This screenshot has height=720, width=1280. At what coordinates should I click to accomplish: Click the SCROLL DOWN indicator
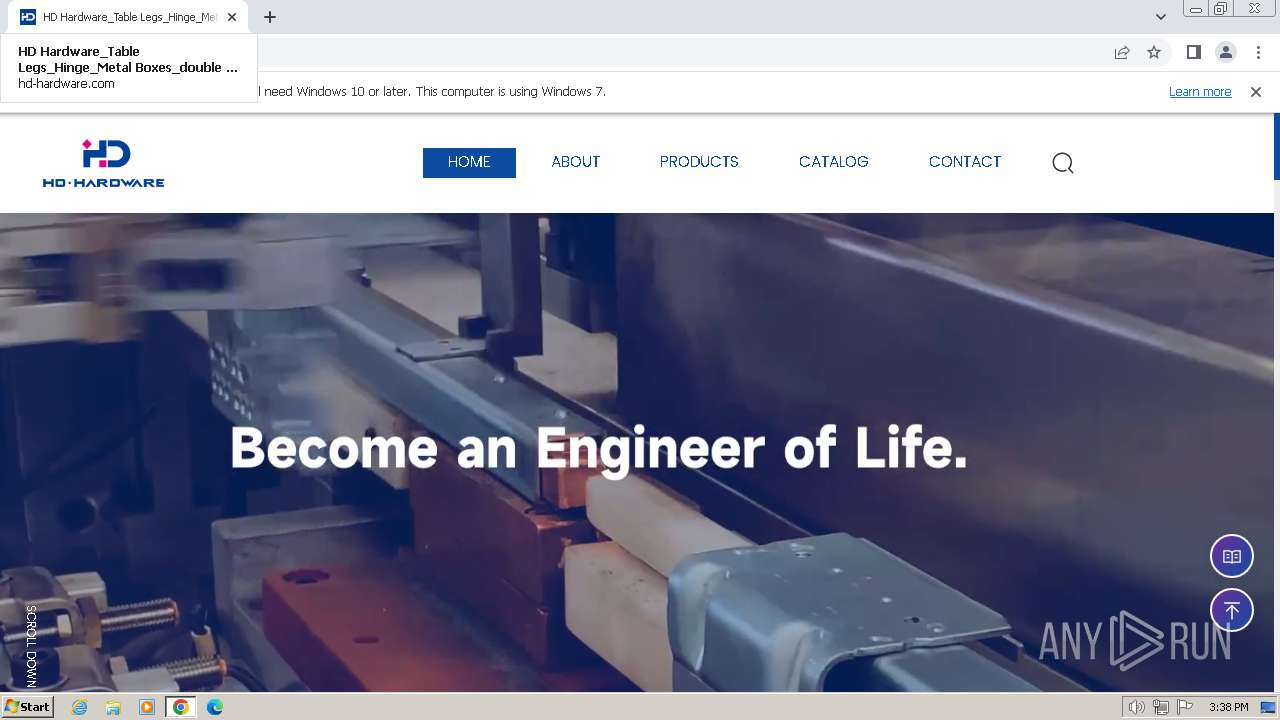coord(31,645)
